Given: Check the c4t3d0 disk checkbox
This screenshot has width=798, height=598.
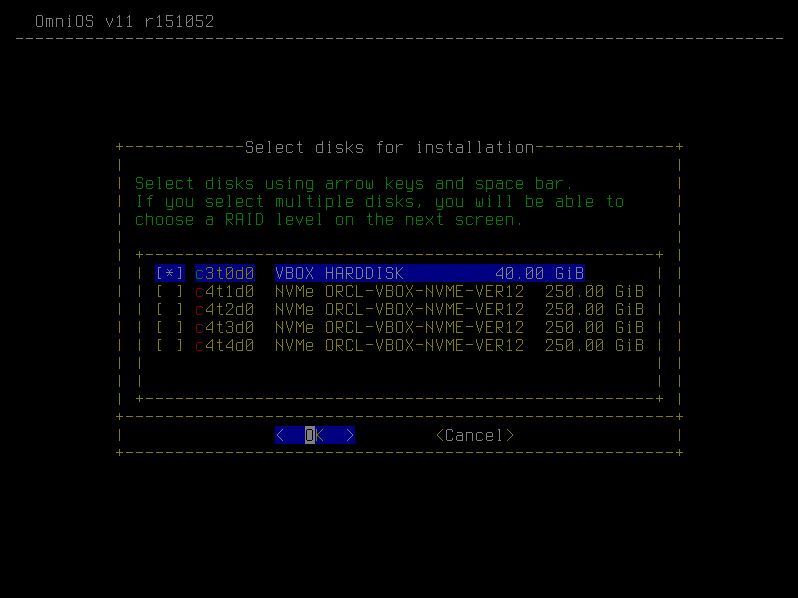Looking at the screenshot, I should (x=169, y=327).
